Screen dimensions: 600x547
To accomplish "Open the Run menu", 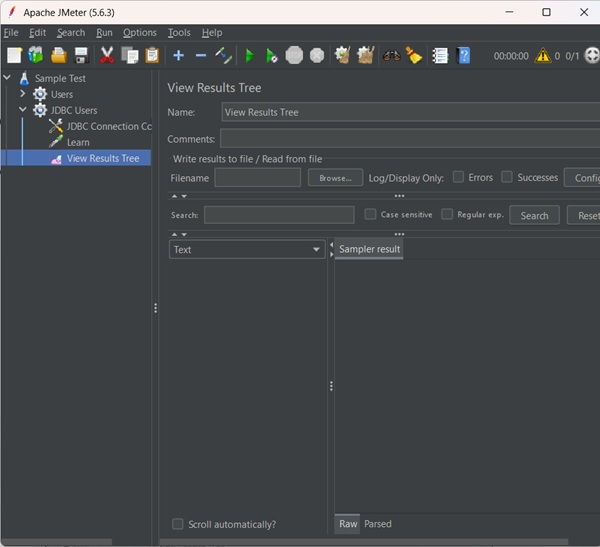I will 104,33.
